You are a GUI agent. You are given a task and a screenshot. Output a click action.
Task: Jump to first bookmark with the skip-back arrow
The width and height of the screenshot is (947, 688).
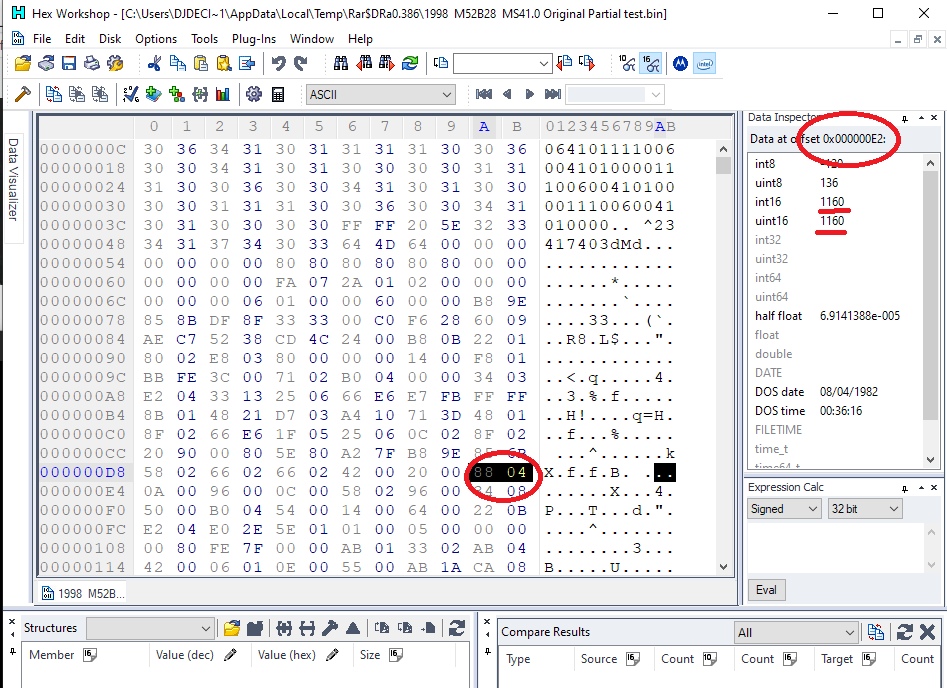pyautogui.click(x=484, y=94)
